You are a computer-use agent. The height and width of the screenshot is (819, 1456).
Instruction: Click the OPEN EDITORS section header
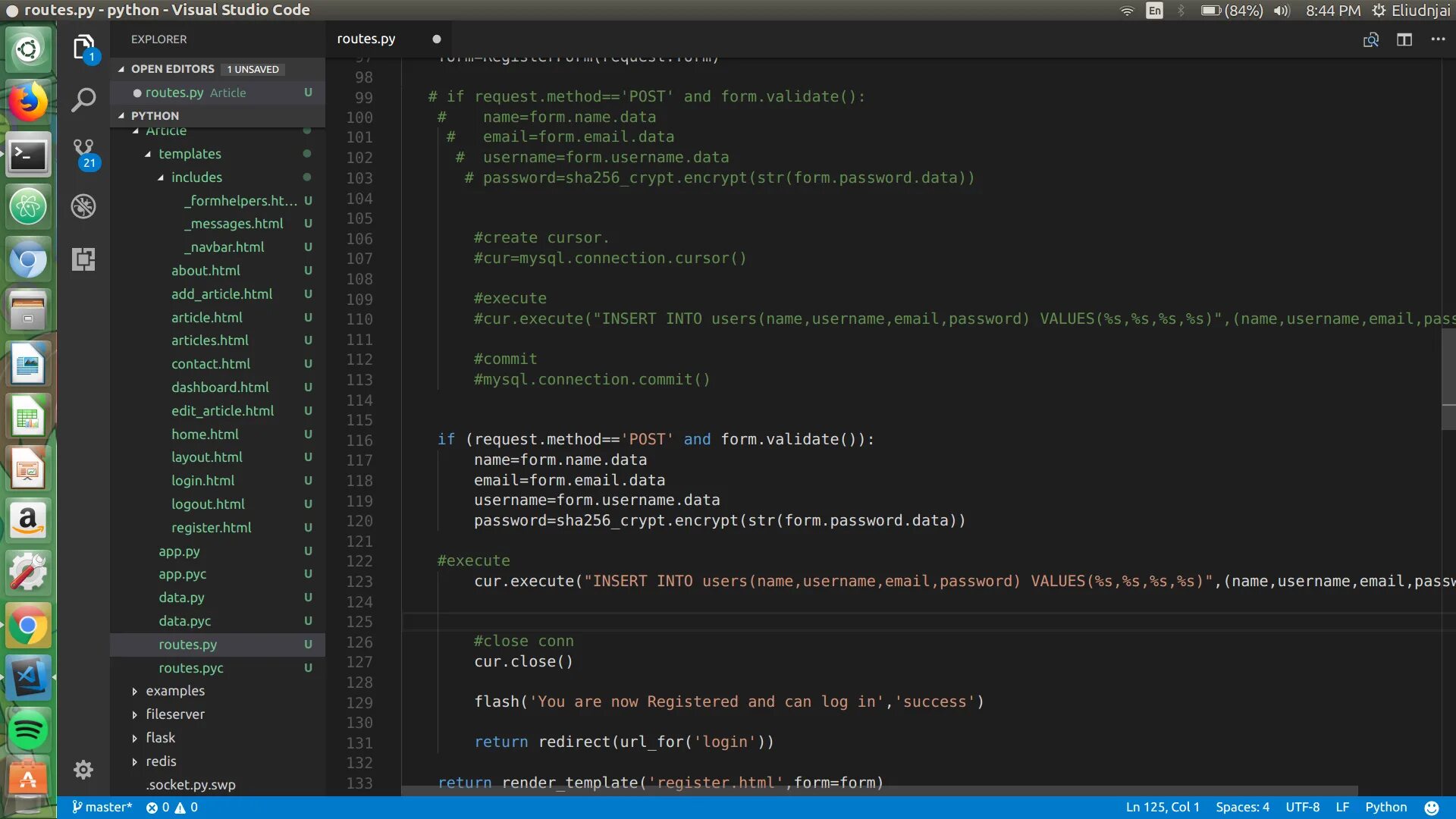coord(173,68)
